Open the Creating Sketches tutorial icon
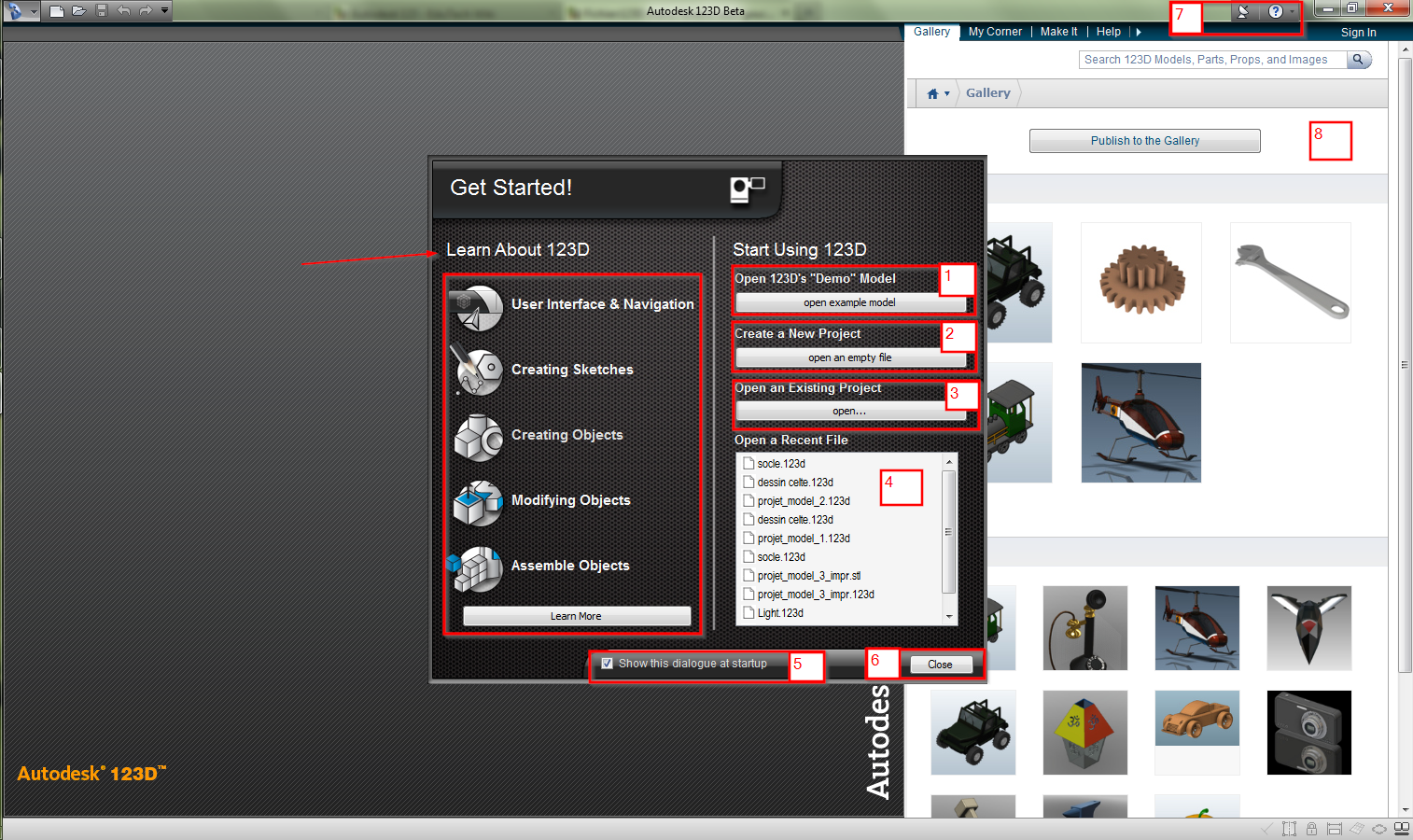This screenshot has width=1413, height=840. pyautogui.click(x=479, y=371)
